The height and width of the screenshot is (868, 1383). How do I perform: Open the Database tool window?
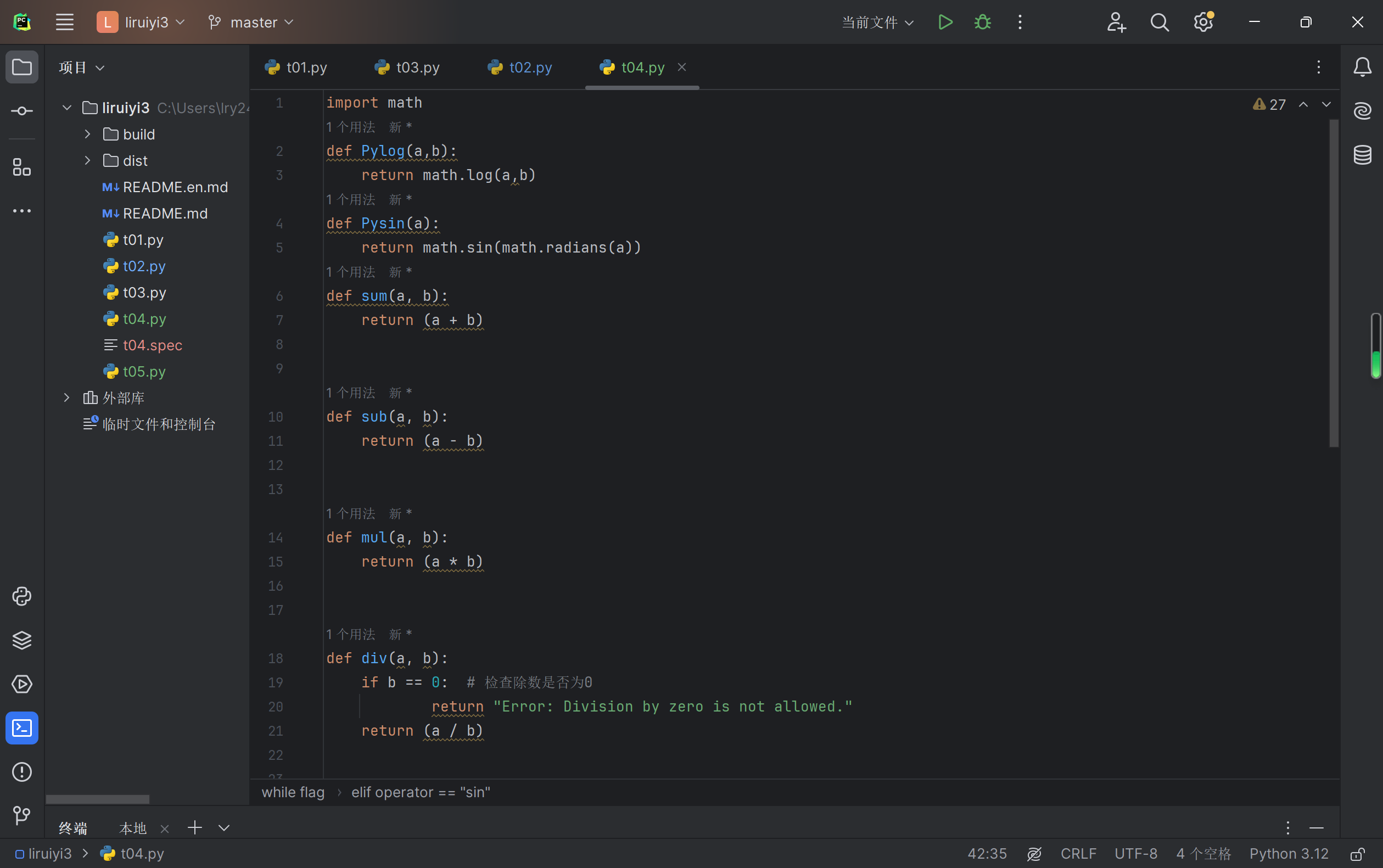click(1362, 154)
